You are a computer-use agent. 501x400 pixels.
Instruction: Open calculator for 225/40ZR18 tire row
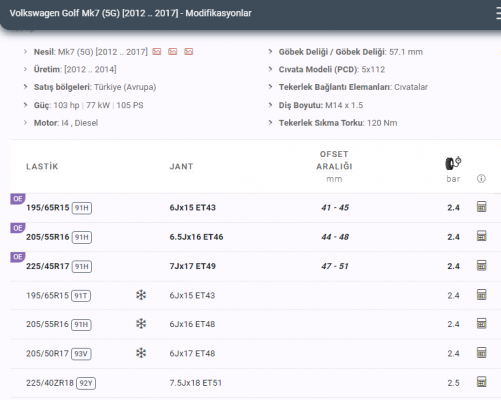(481, 382)
